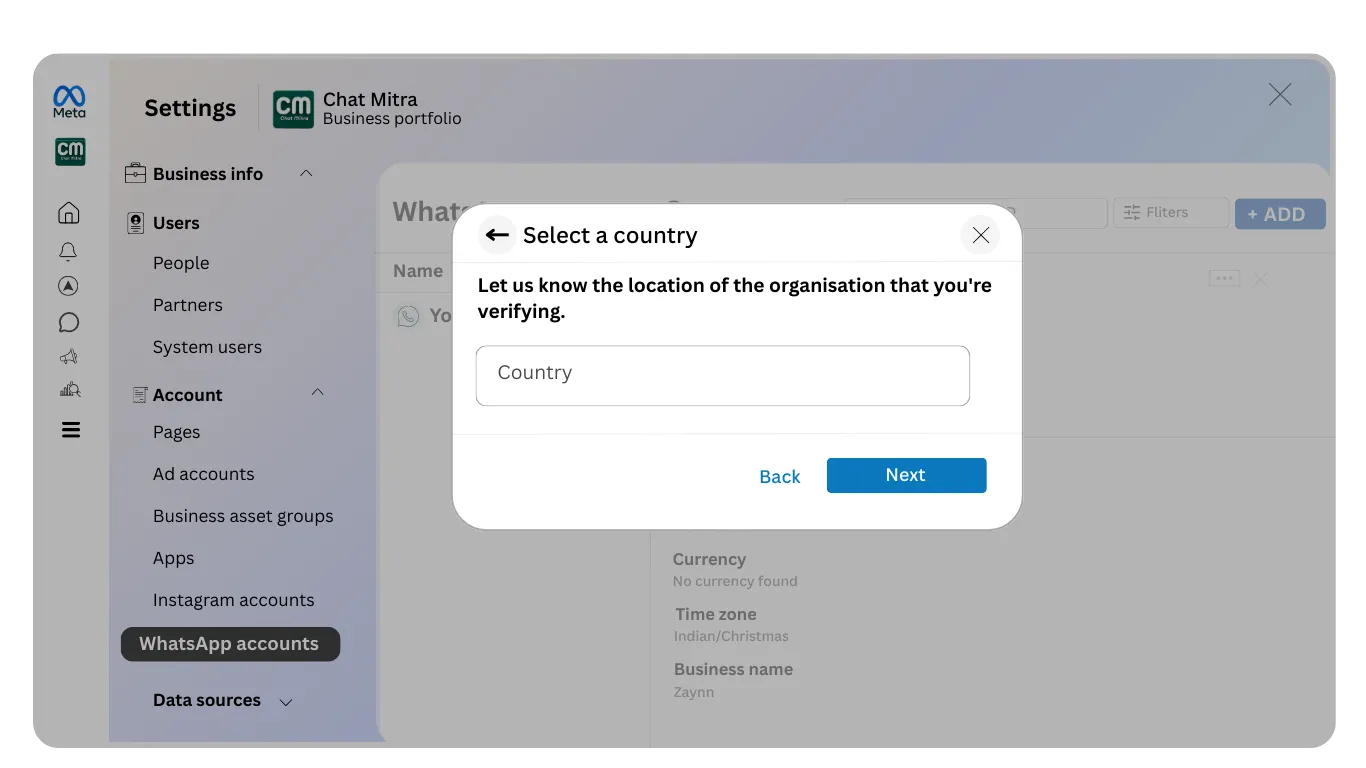This screenshot has width=1366, height=768.
Task: Click the Meta logo
Action: tap(68, 100)
